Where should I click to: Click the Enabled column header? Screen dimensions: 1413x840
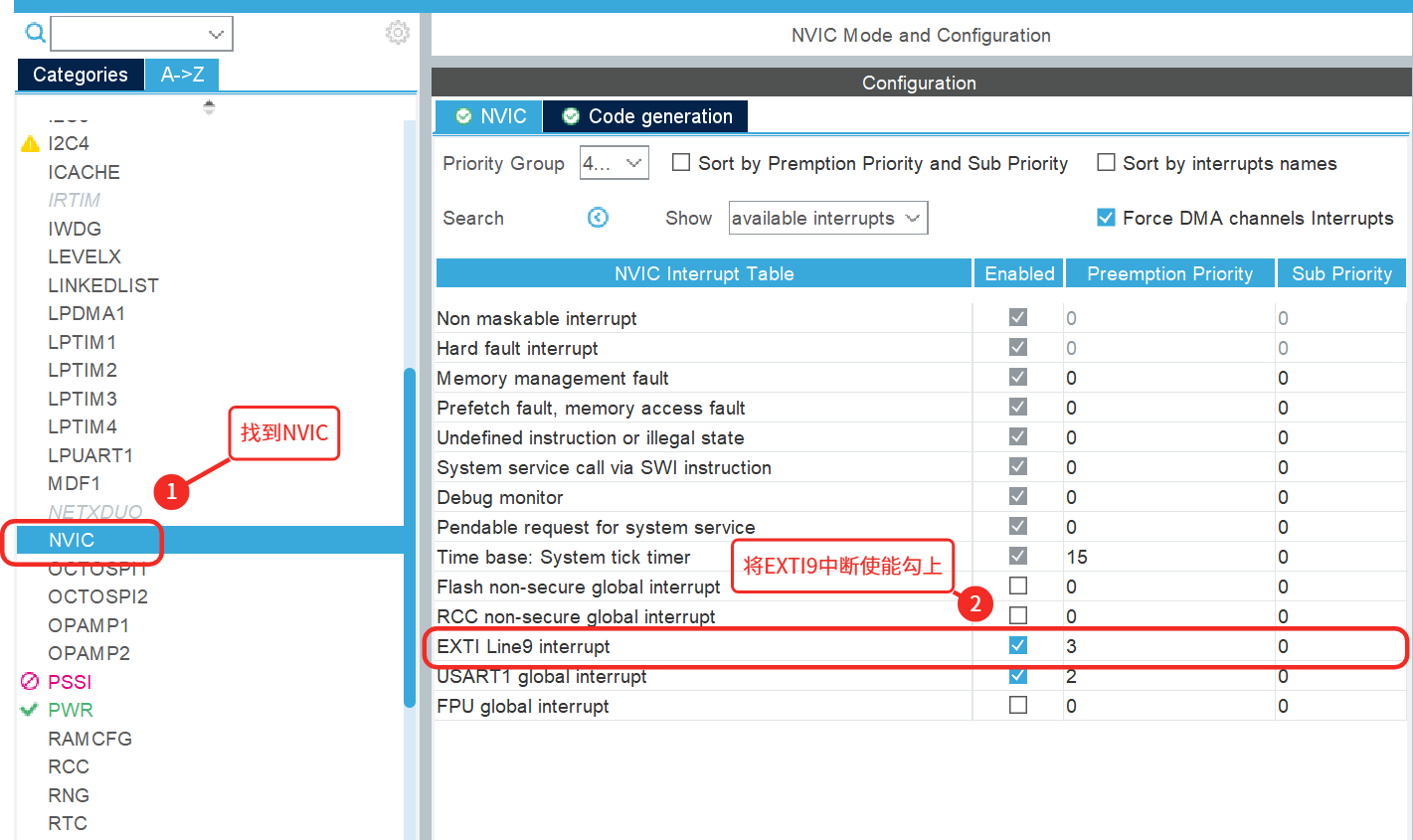[x=1019, y=273]
